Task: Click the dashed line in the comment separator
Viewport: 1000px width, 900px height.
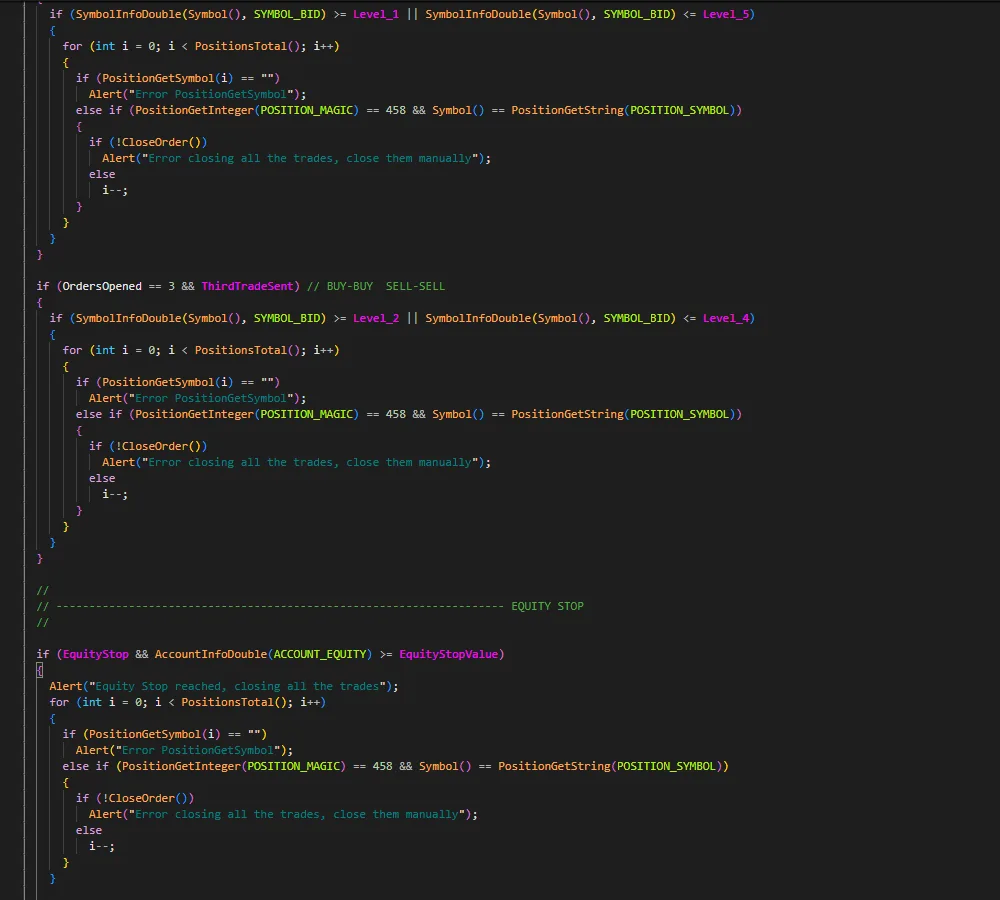Action: click(280, 606)
